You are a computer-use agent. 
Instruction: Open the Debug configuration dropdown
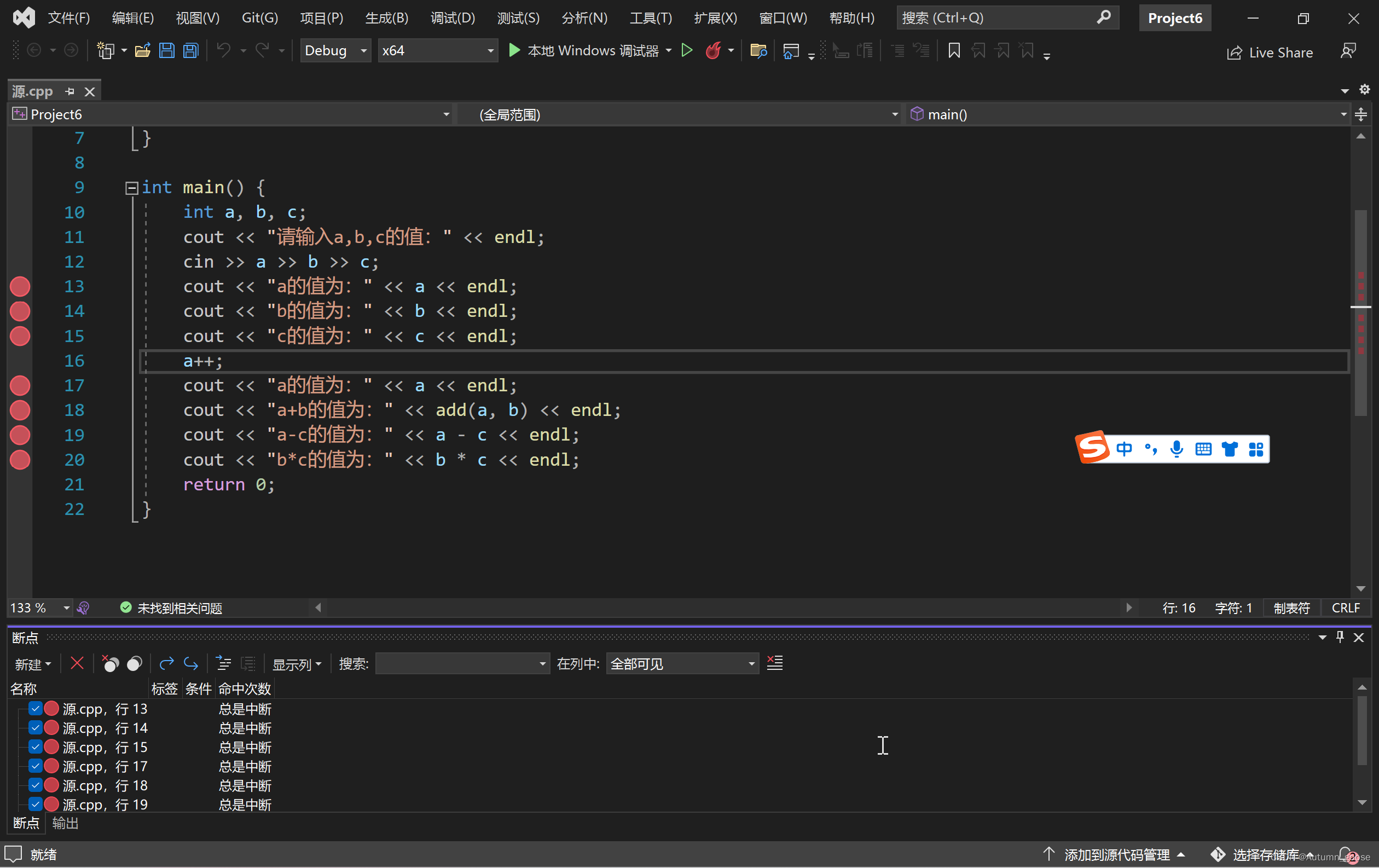335,51
